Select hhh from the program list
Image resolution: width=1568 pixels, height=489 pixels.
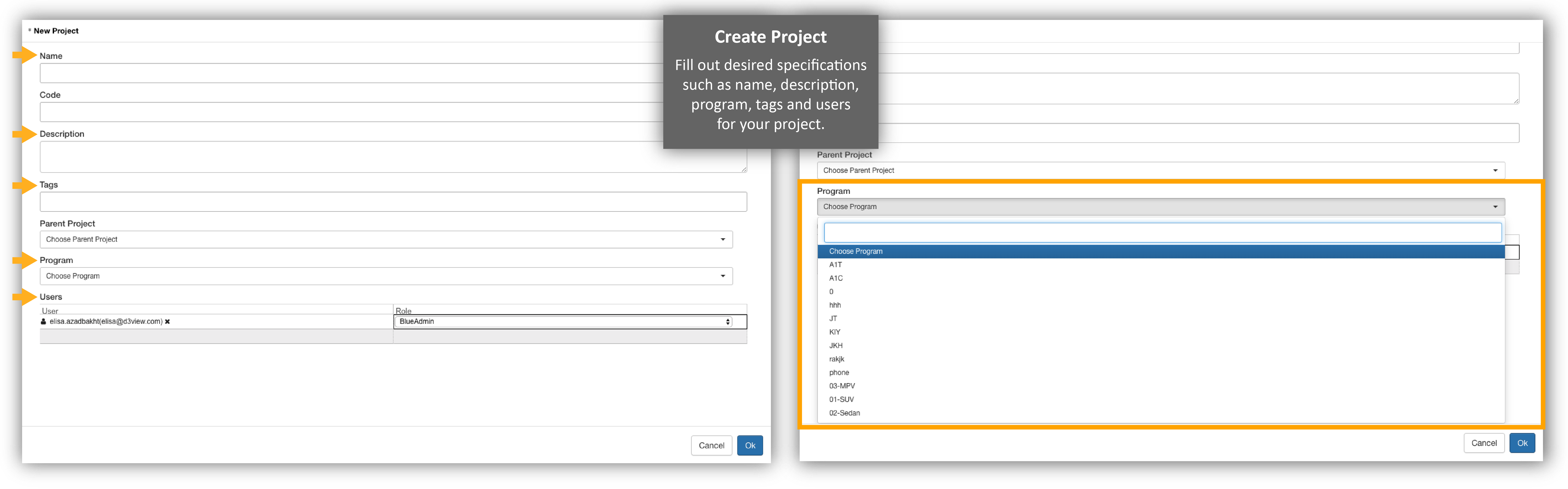[1161, 305]
